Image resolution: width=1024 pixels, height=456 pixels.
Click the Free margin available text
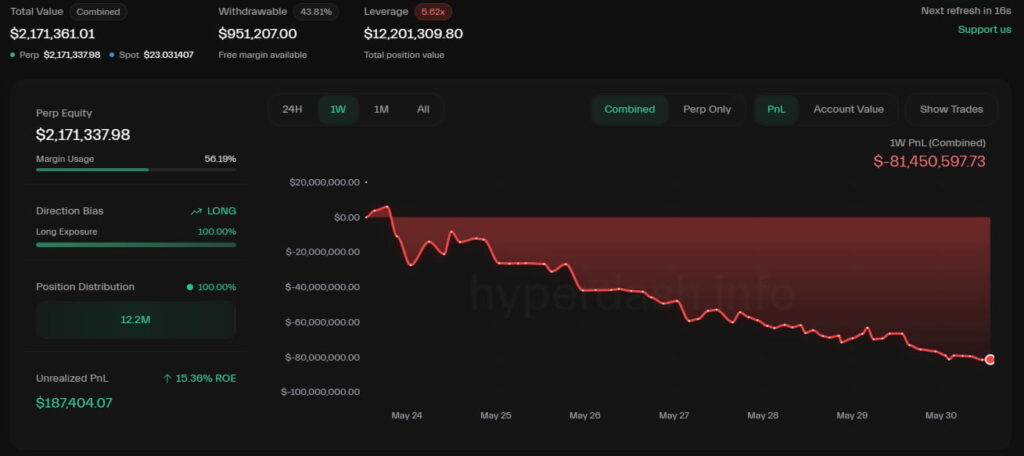(263, 55)
